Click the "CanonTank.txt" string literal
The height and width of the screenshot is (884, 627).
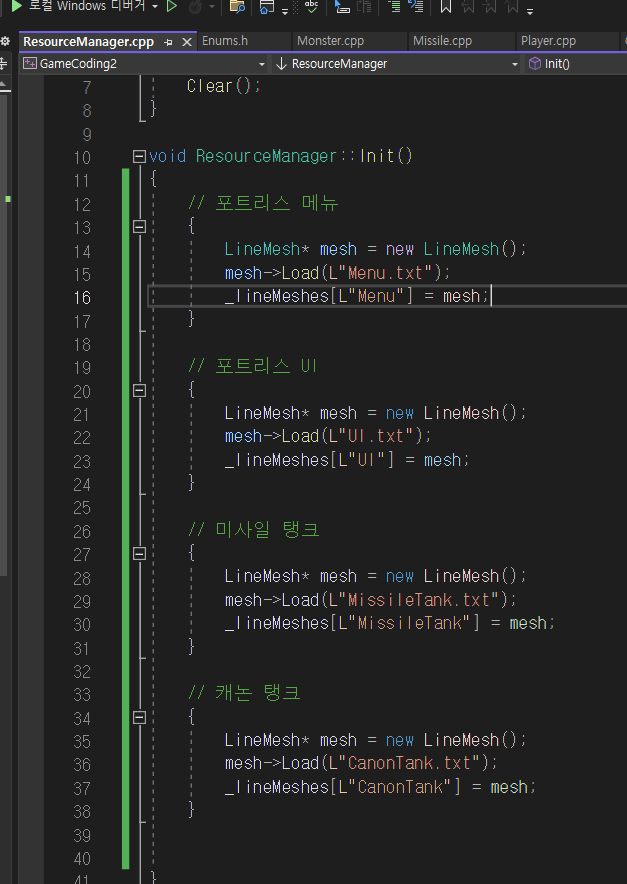pos(409,763)
